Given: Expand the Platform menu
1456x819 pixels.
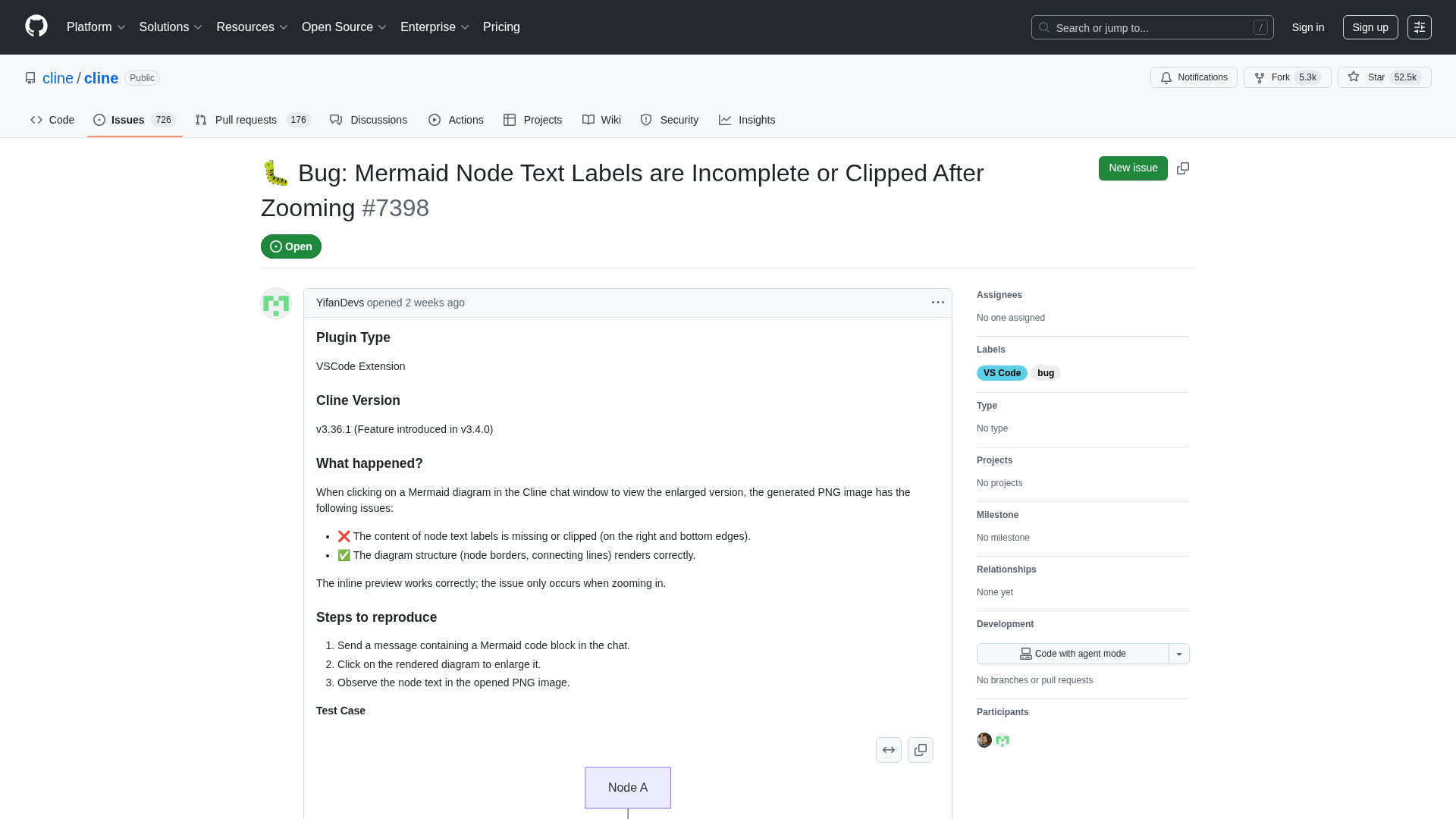Looking at the screenshot, I should (96, 27).
